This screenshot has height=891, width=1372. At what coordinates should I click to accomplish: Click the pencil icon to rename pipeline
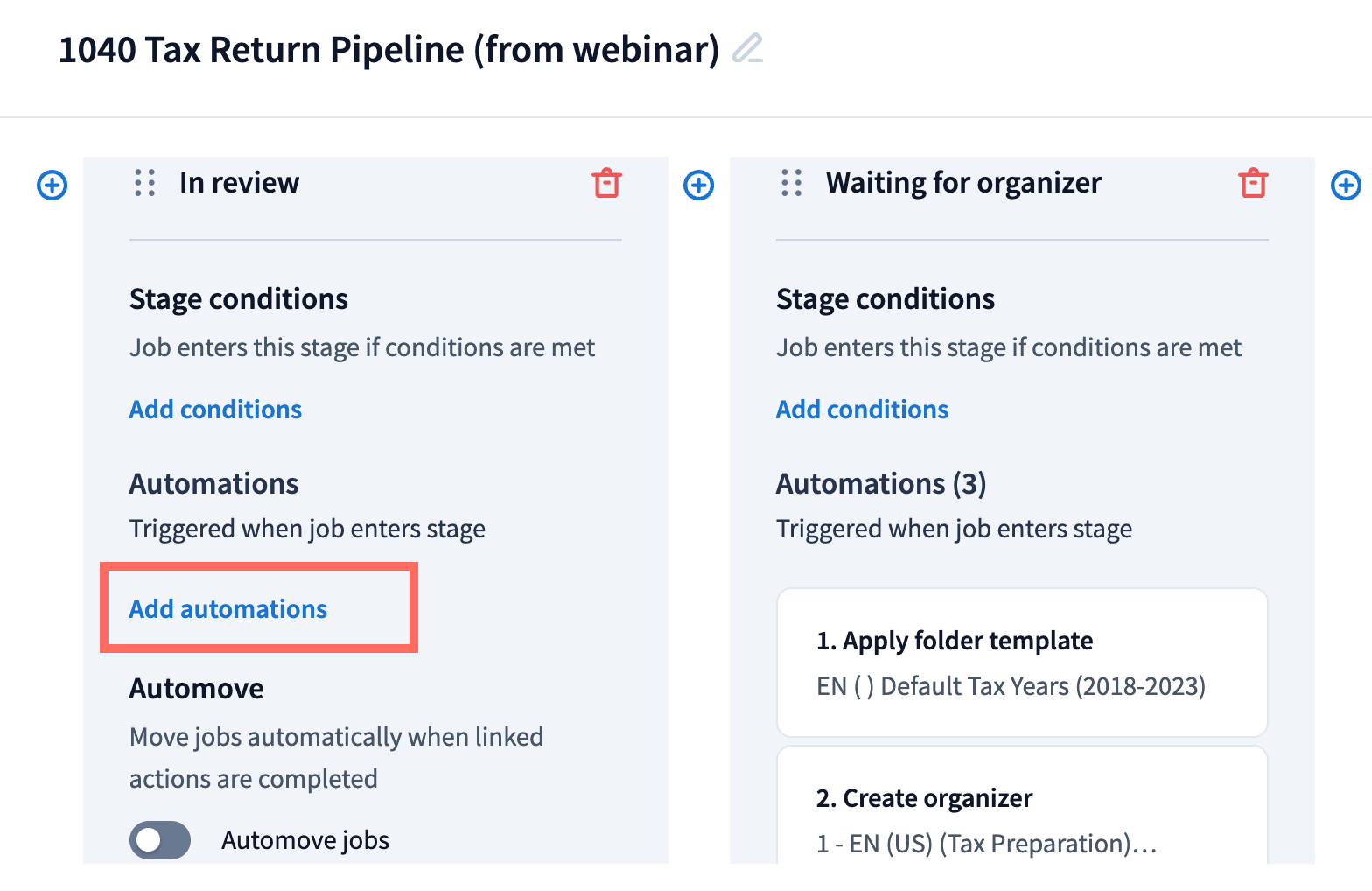point(747,48)
